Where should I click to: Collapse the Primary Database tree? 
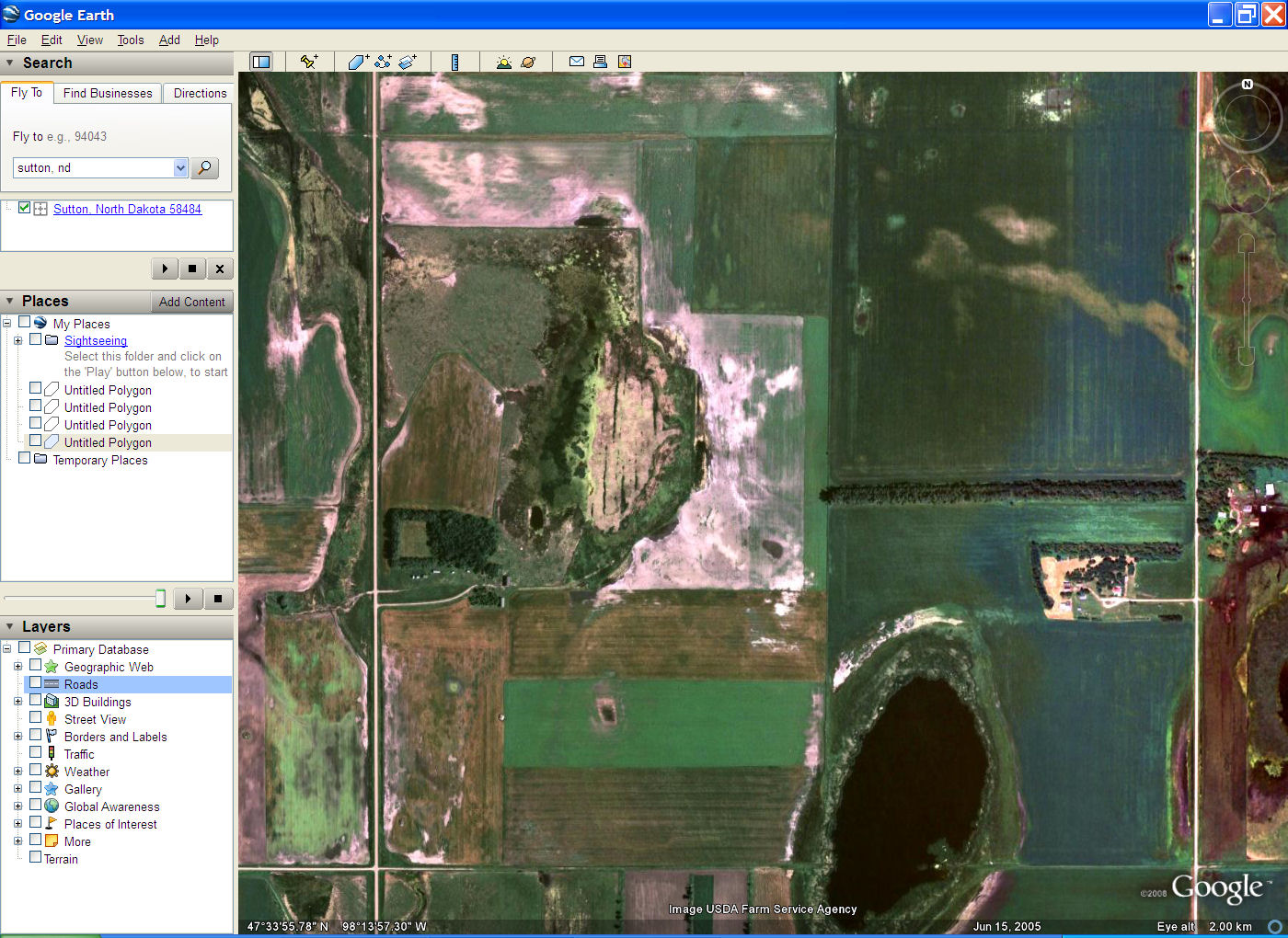(x=6, y=648)
